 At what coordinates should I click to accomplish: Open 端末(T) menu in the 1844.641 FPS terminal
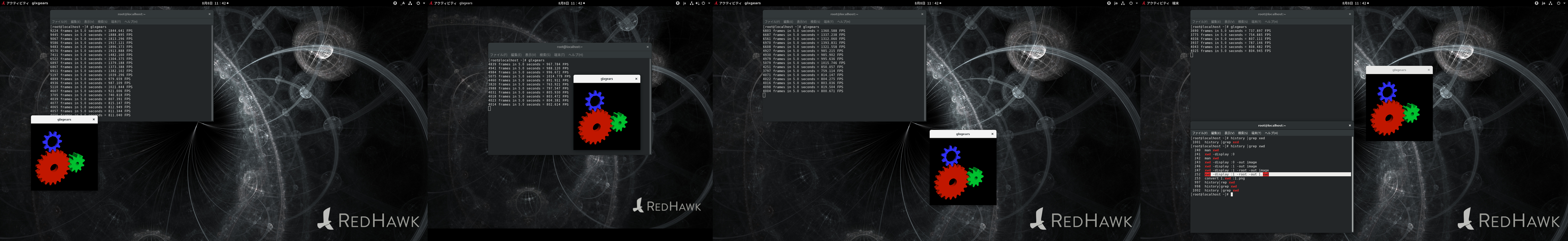point(116,21)
